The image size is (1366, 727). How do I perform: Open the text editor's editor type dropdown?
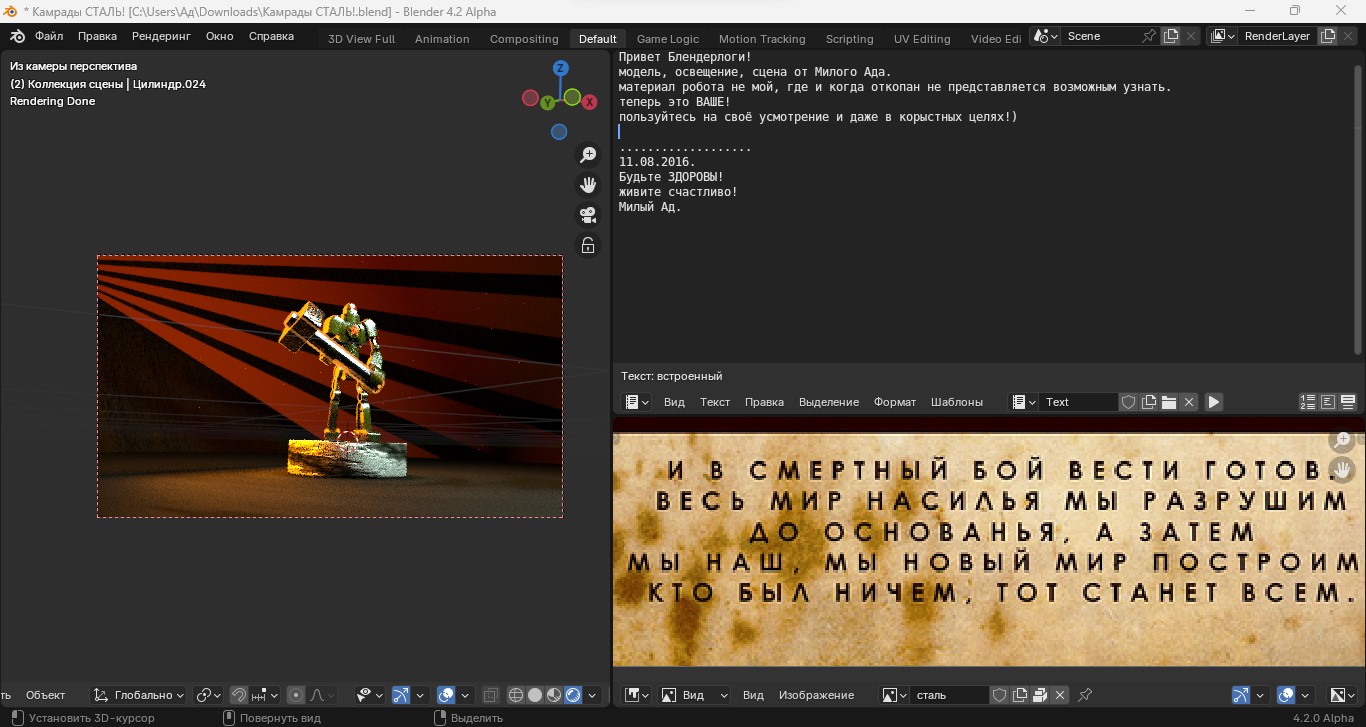637,402
